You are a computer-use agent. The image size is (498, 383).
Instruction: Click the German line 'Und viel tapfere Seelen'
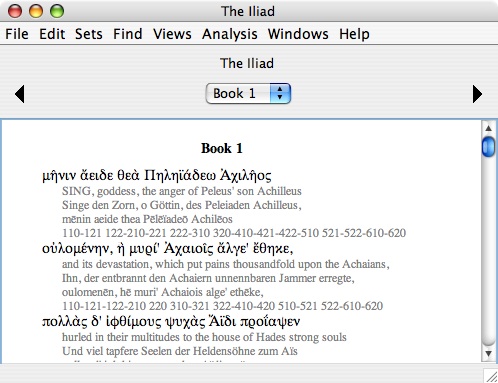(x=180, y=351)
